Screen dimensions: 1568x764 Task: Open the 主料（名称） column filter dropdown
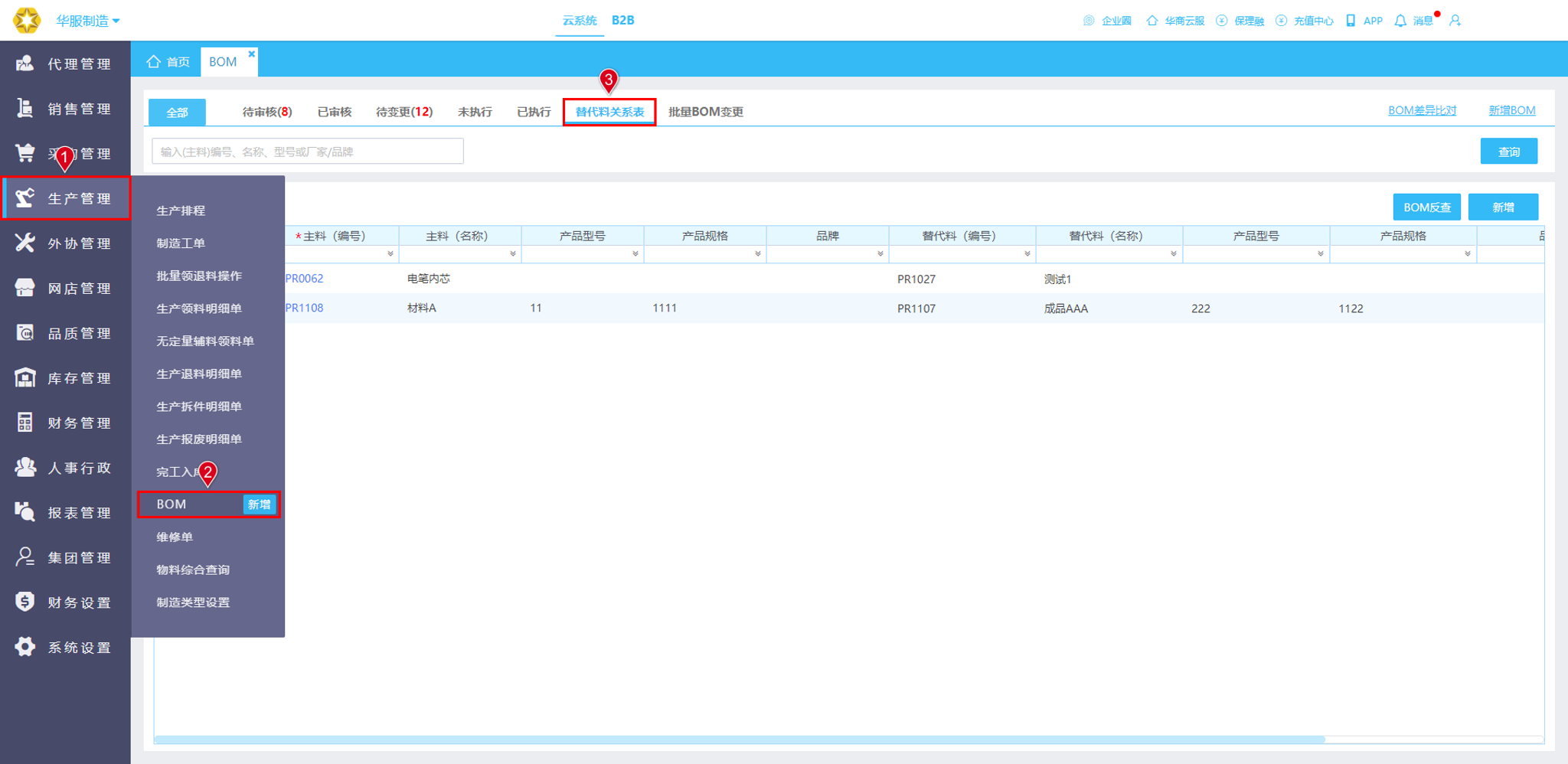[x=513, y=253]
